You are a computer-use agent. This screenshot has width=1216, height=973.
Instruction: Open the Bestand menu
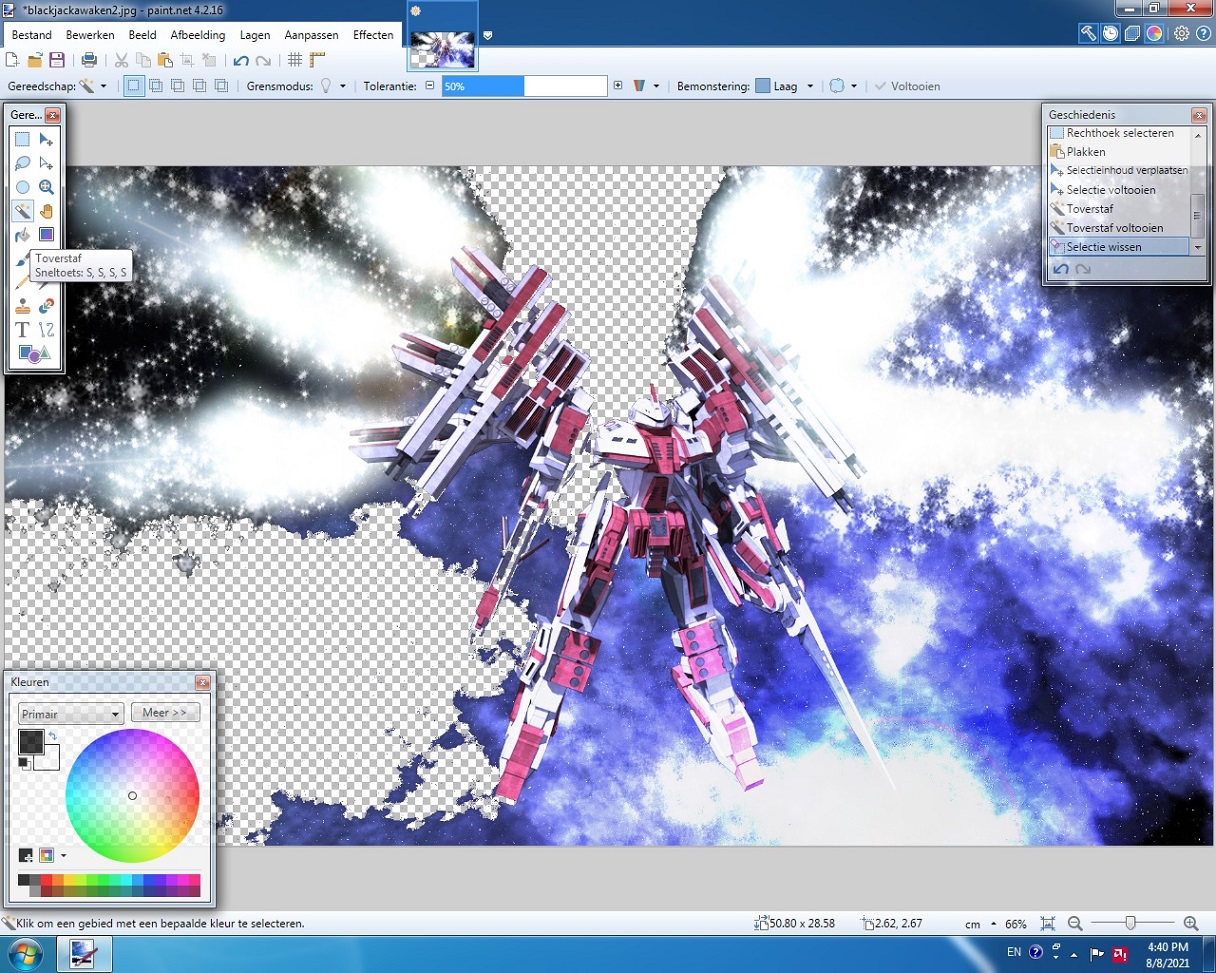coord(31,35)
